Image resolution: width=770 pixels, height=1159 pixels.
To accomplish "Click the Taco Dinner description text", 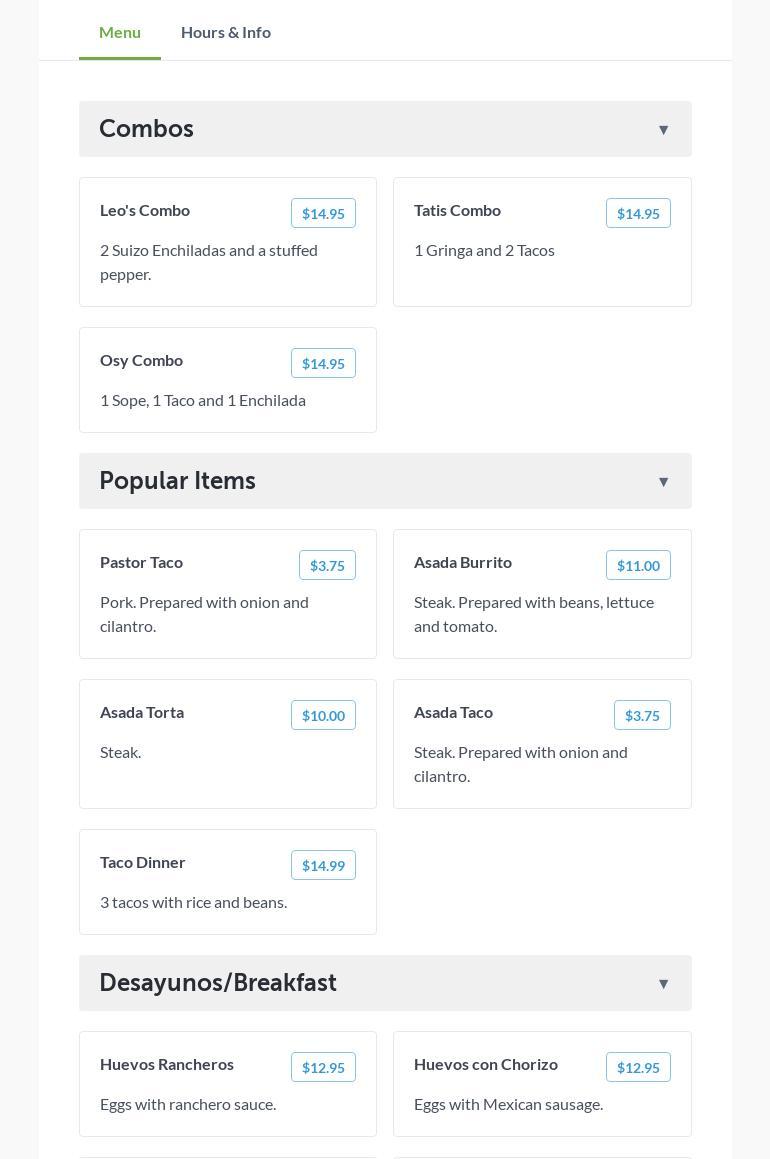I will (193, 902).
